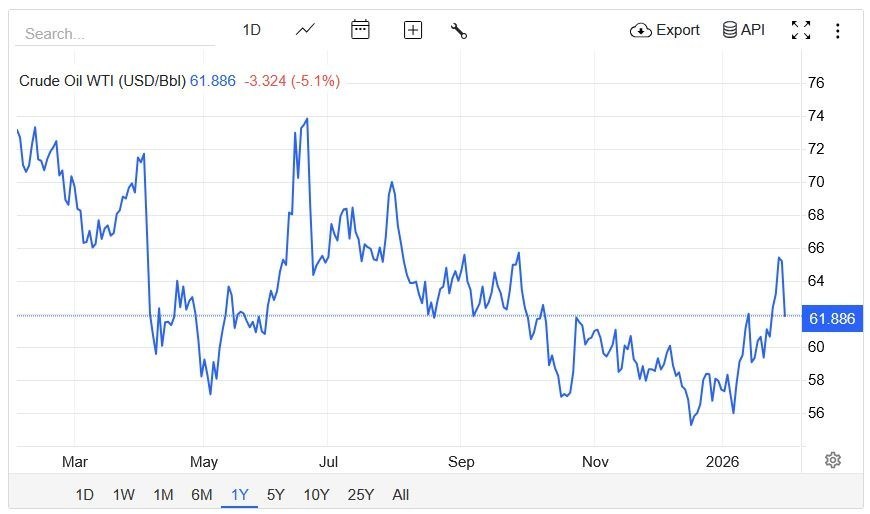Open the 1D interval dropdown
Screen dimensions: 870x514
[x=251, y=30]
